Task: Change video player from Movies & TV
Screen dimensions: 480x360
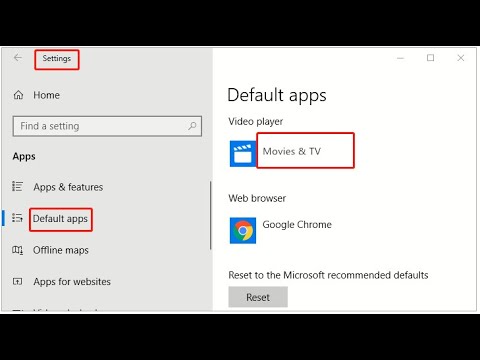Action: [x=292, y=151]
